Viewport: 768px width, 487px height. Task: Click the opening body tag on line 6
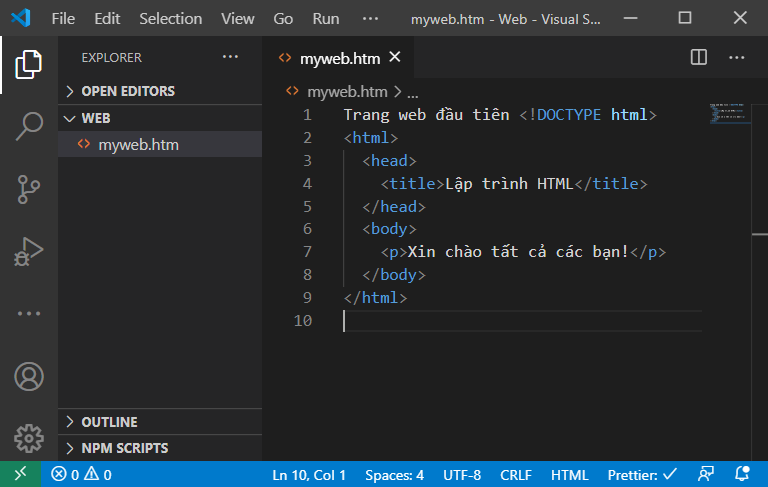click(389, 229)
